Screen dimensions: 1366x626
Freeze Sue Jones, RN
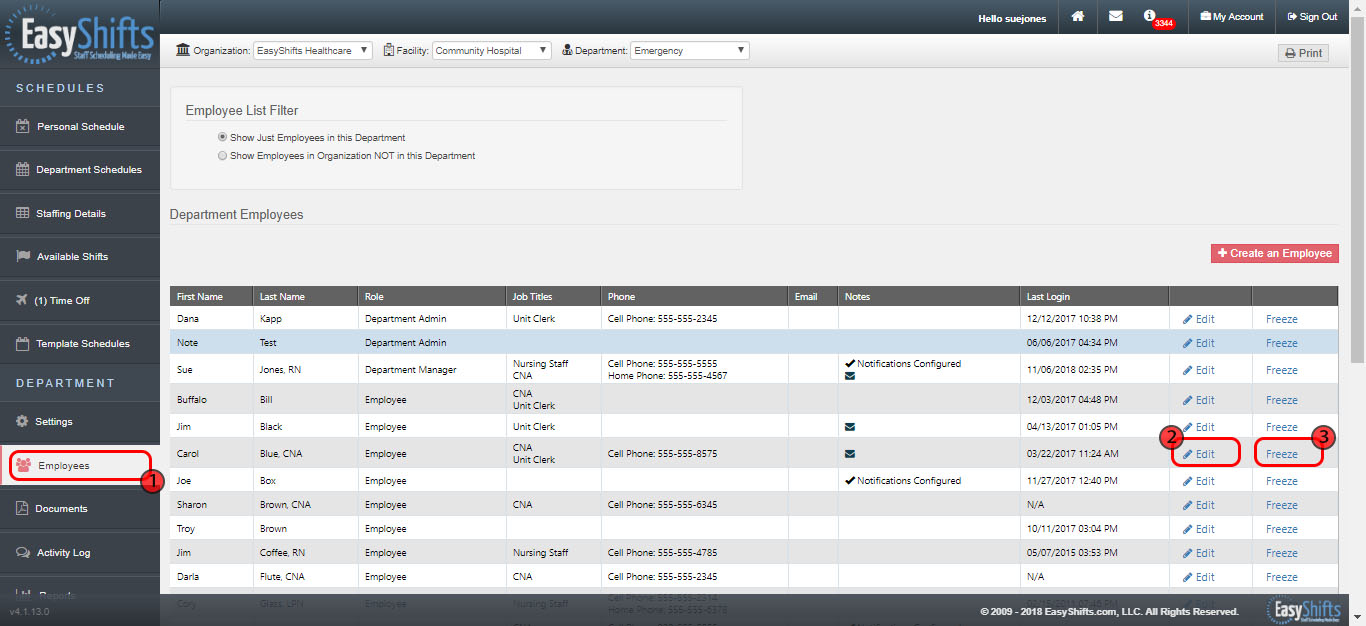pos(1282,370)
